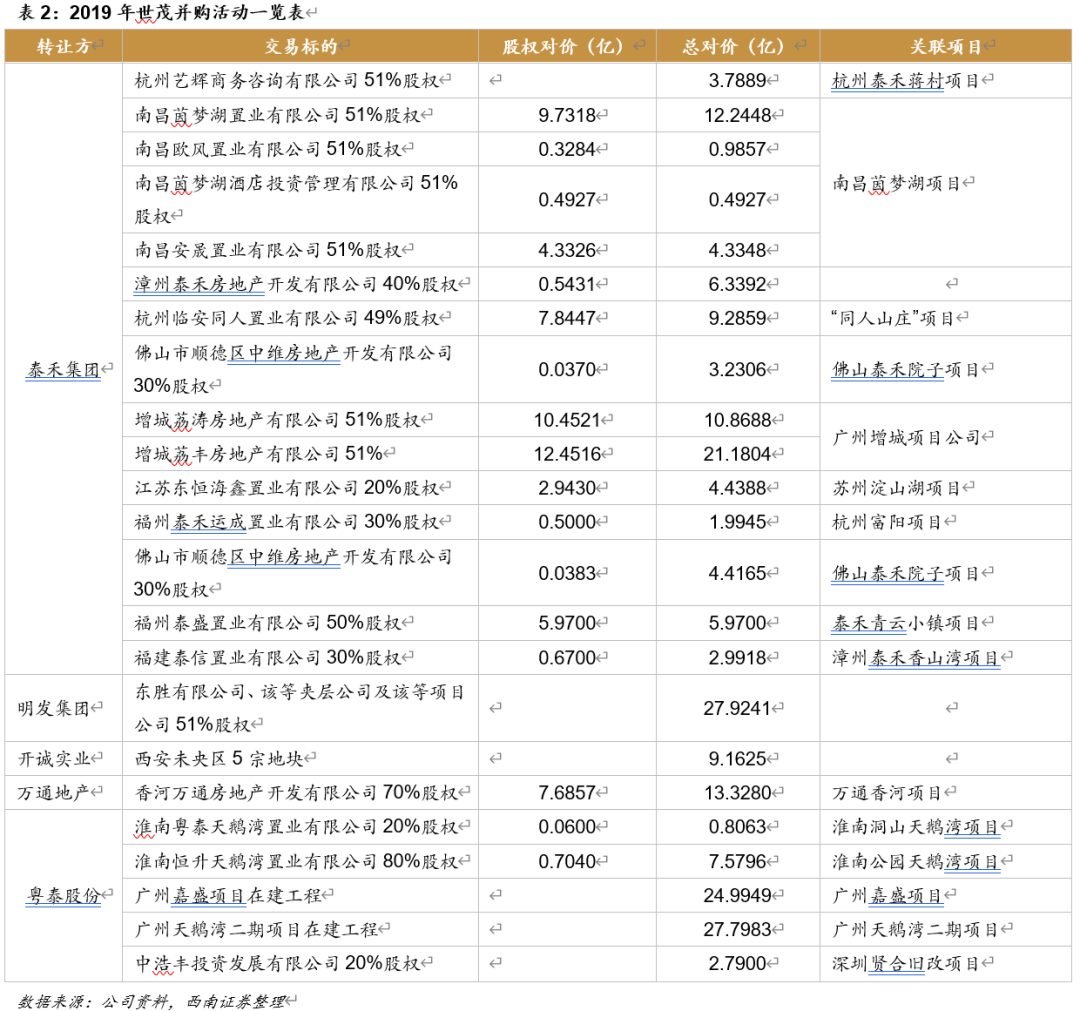Viewport: 1080px width, 1011px height.
Task: Click the total price value 21.1804
Action: pyautogui.click(x=737, y=454)
